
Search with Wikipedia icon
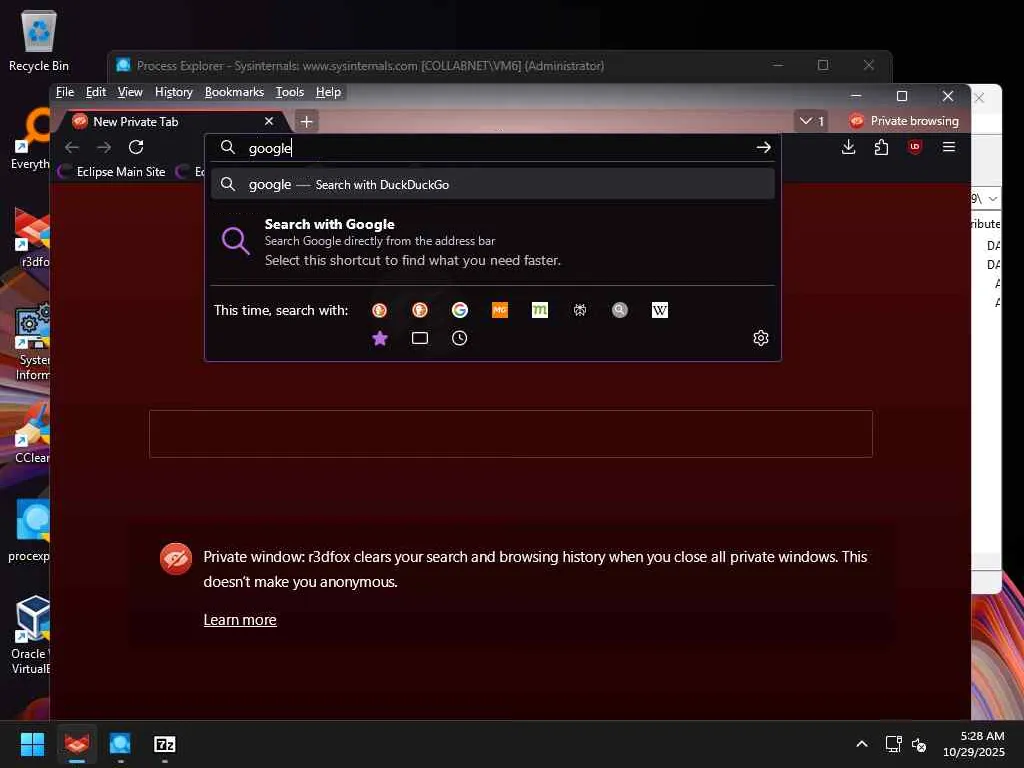point(660,310)
